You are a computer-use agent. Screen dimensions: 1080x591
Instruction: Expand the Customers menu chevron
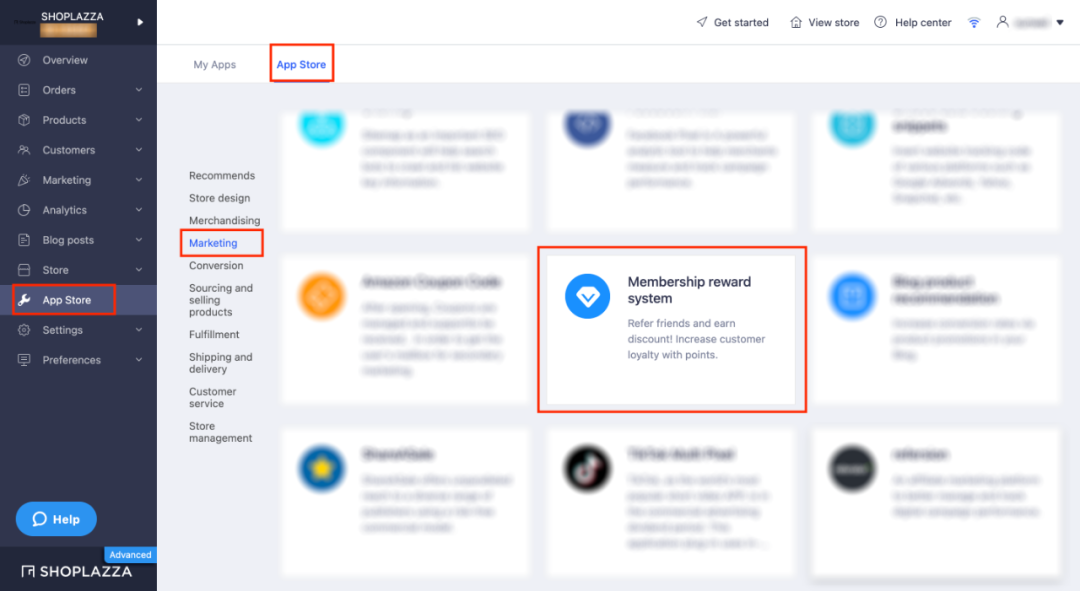[138, 149]
